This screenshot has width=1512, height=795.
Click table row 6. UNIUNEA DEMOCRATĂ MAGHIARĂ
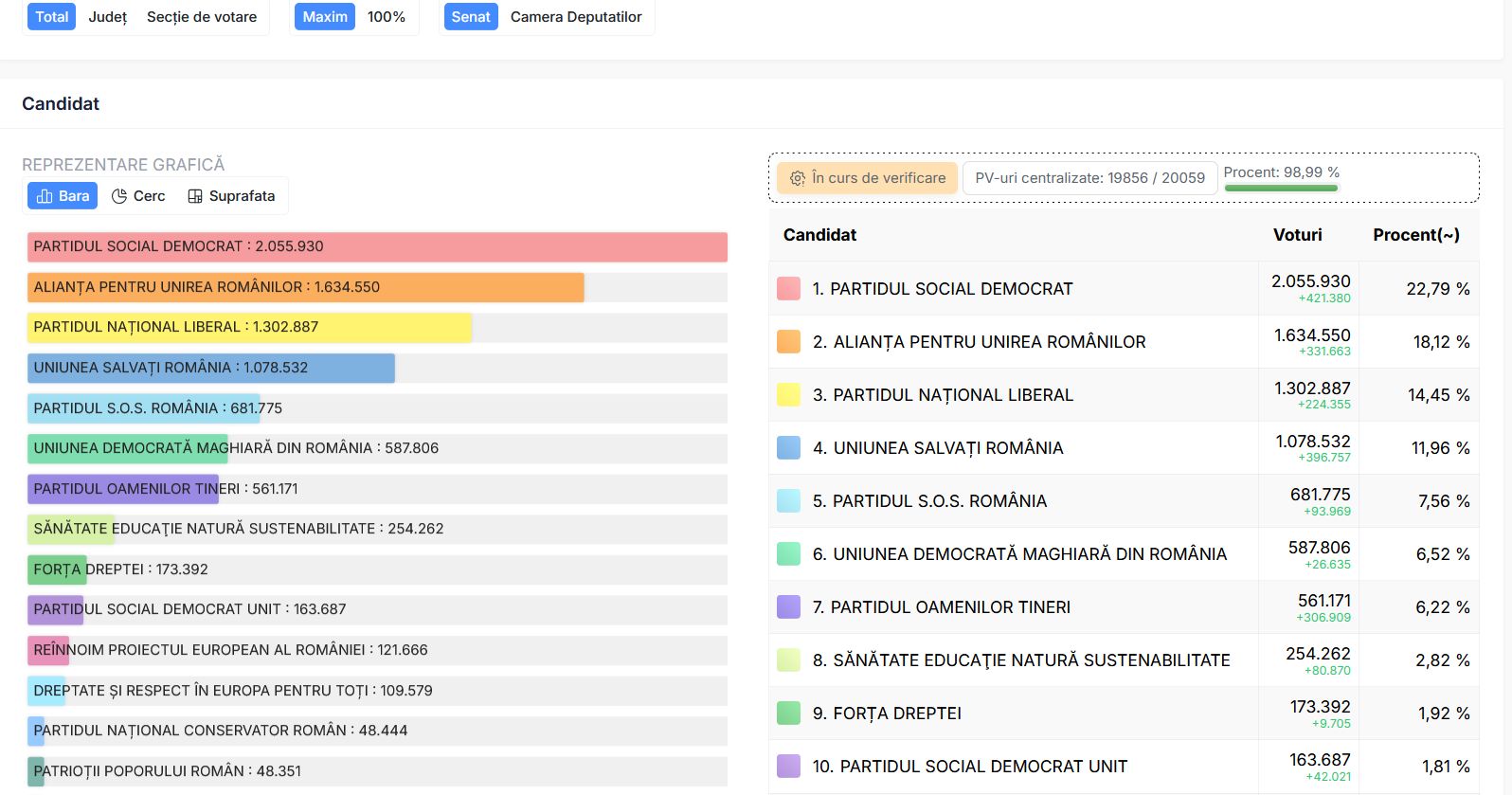click(x=1124, y=554)
